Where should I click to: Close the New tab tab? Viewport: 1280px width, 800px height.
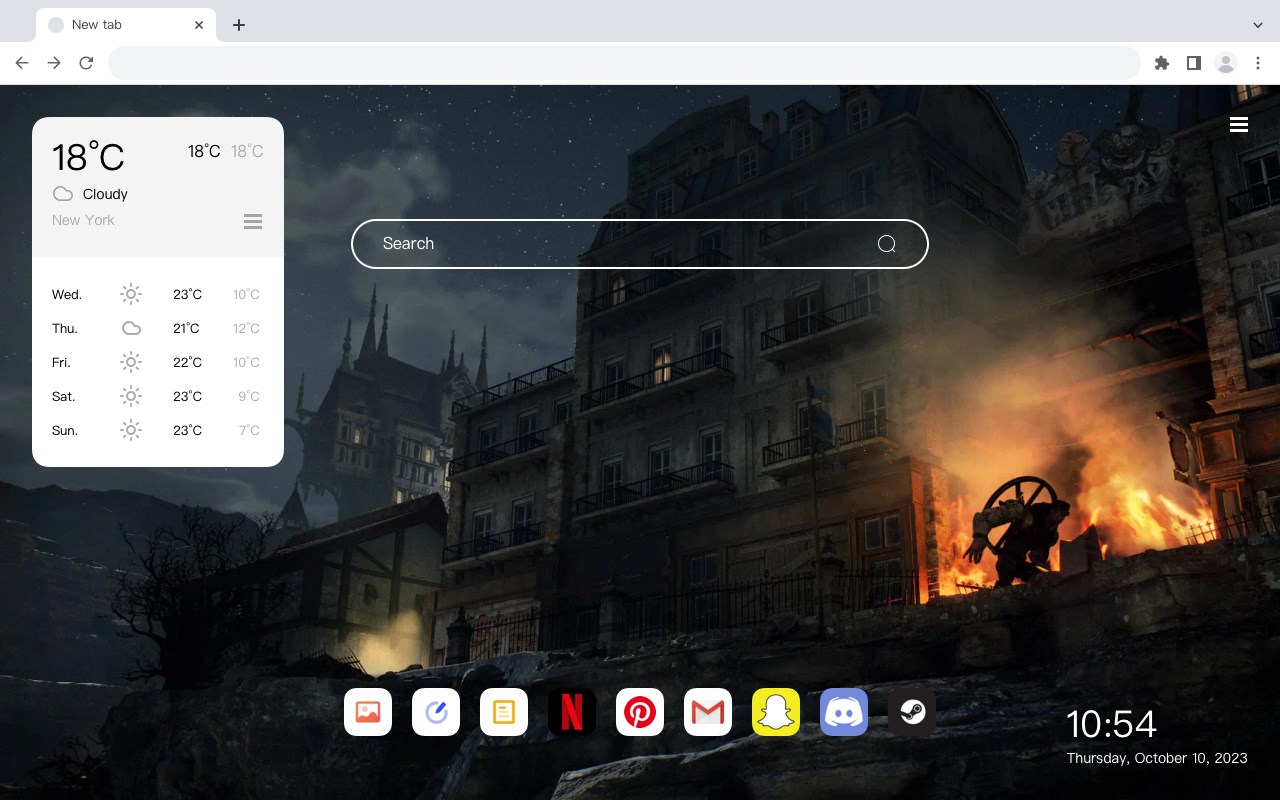pos(199,25)
